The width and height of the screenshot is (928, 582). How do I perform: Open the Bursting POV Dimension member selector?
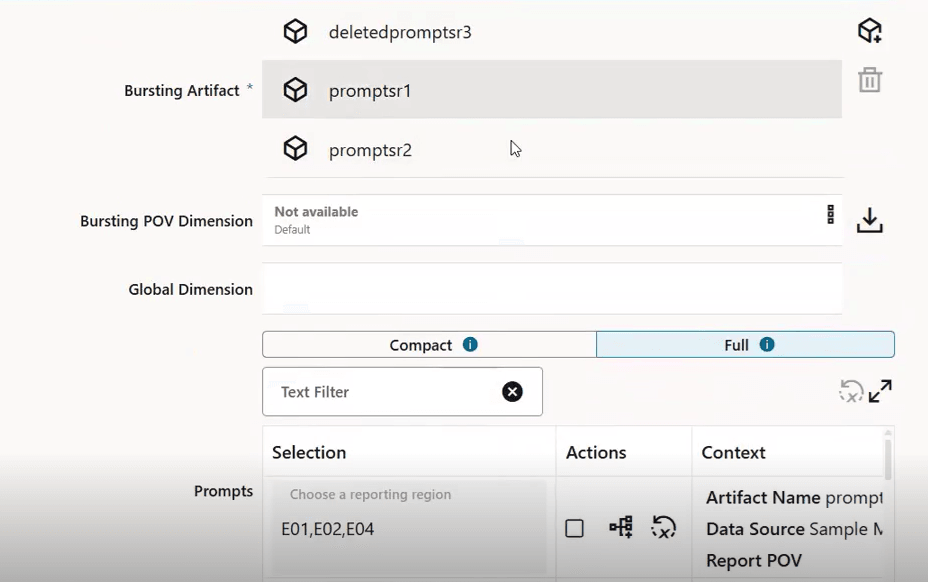click(830, 214)
